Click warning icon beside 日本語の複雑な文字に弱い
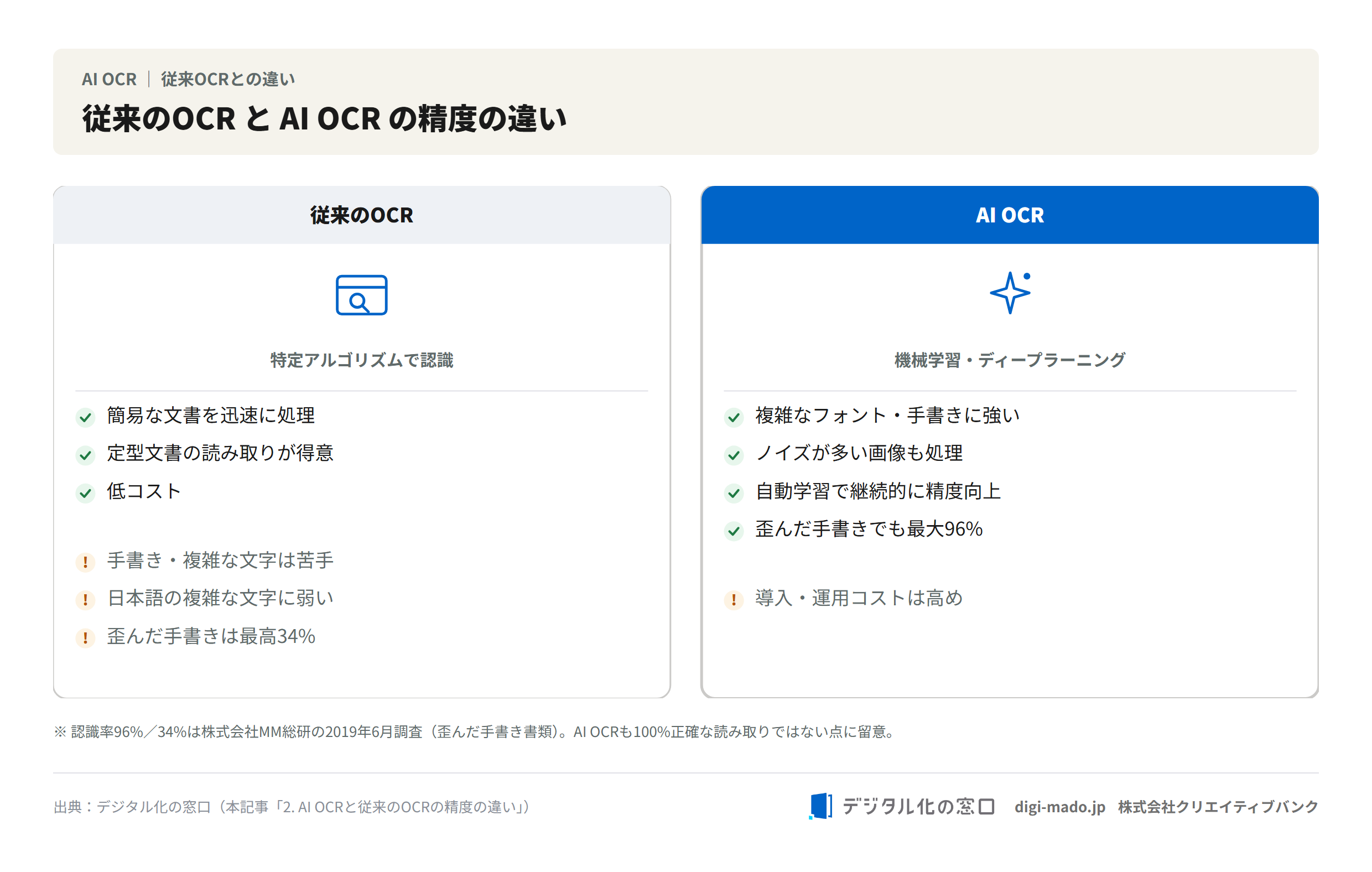Viewport: 1372px width, 872px height. [85, 600]
